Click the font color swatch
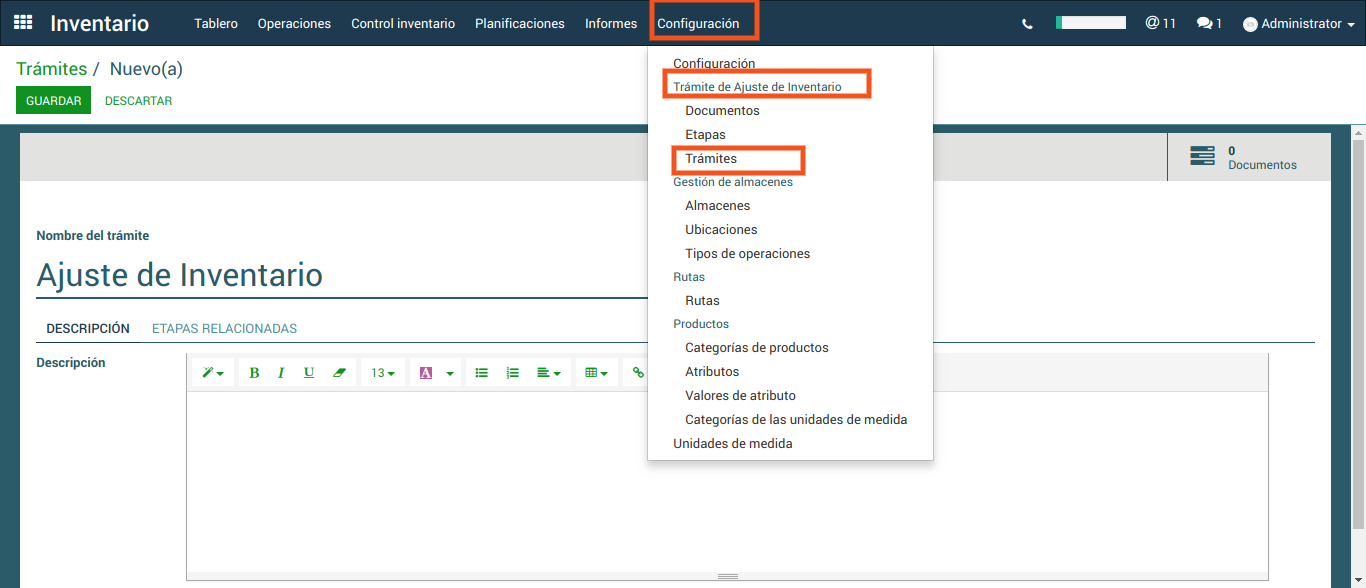The width and height of the screenshot is (1366, 588). pos(426,373)
